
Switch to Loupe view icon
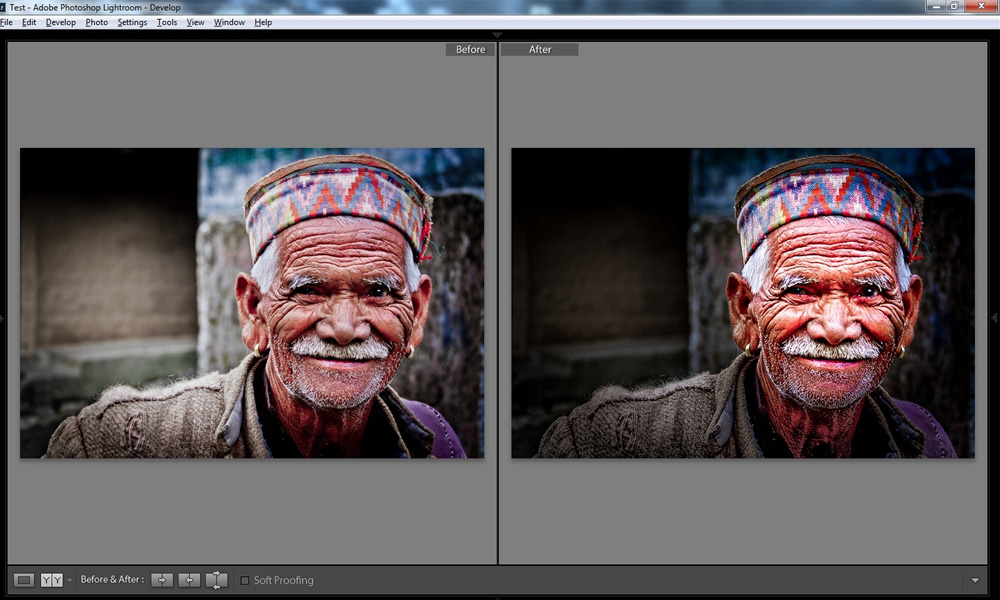click(24, 580)
